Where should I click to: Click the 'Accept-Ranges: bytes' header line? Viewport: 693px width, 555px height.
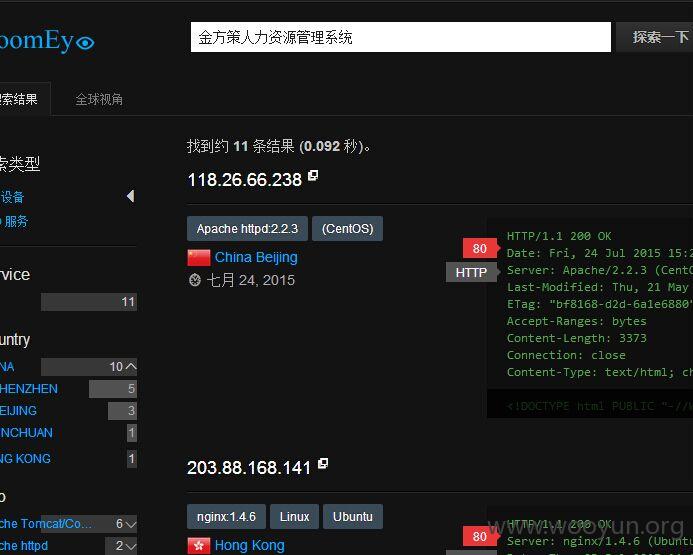click(576, 321)
